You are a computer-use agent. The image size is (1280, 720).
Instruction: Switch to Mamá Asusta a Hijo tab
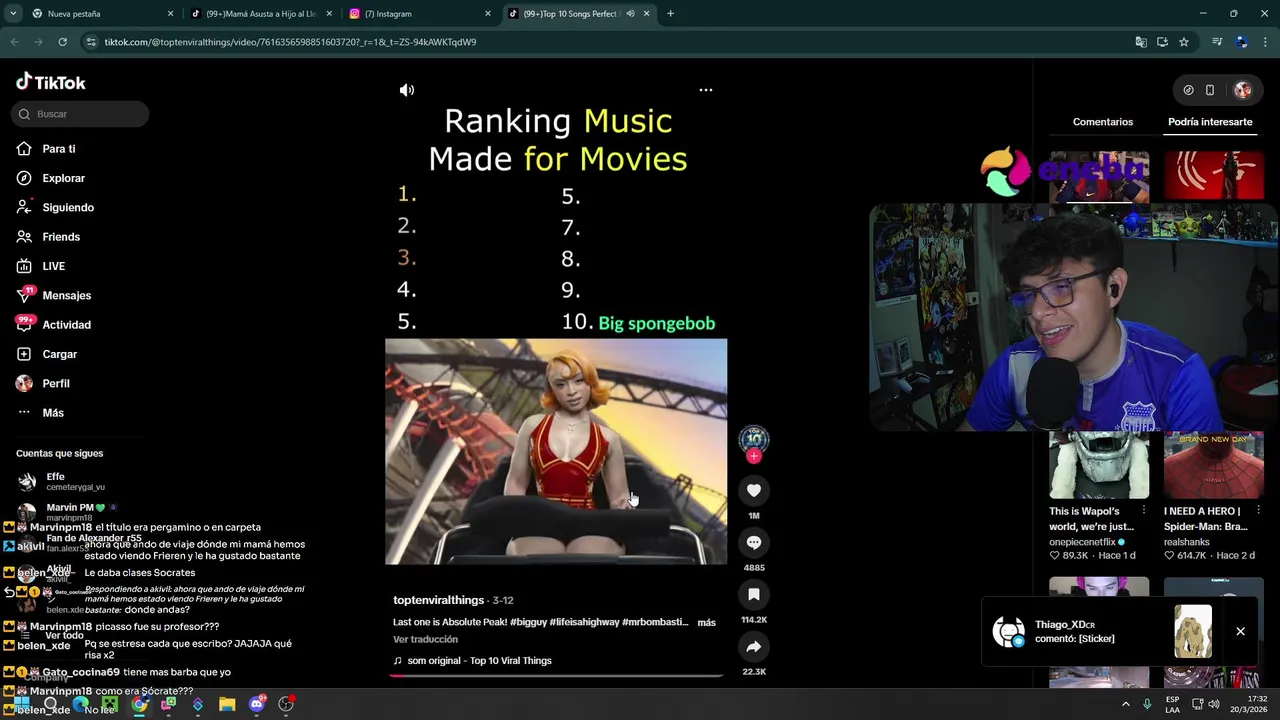click(262, 14)
